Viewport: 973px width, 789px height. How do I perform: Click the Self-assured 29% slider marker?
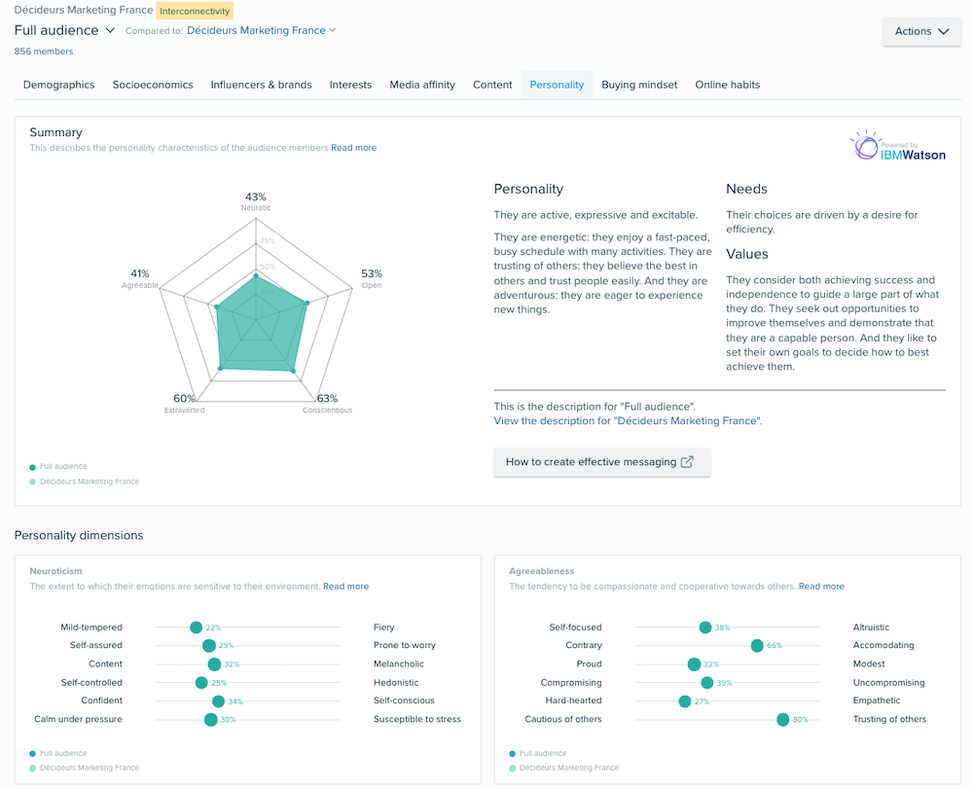209,646
